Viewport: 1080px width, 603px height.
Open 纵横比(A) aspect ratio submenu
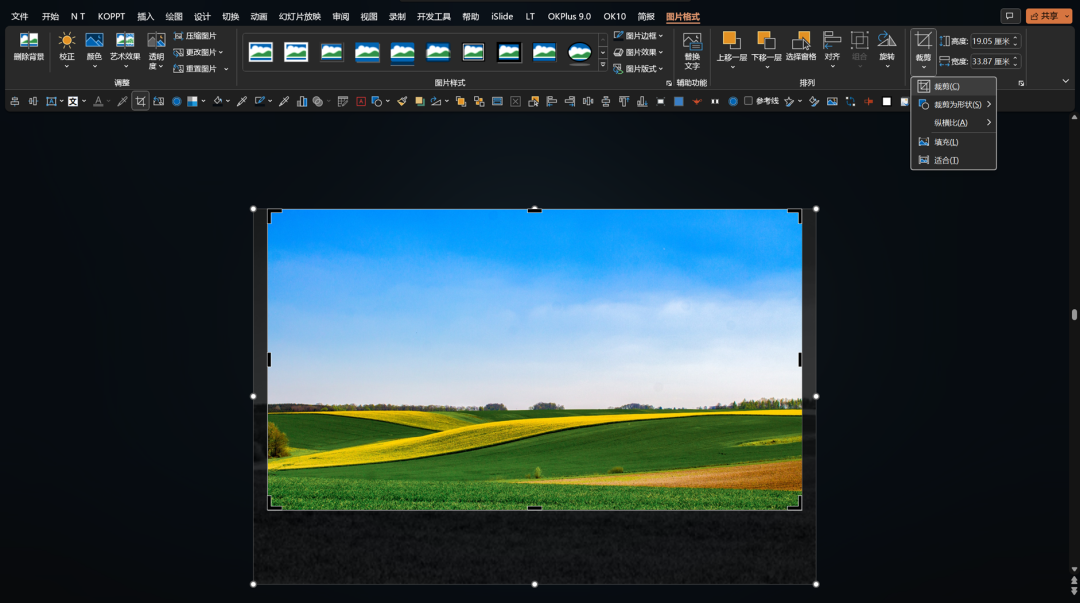pos(953,123)
